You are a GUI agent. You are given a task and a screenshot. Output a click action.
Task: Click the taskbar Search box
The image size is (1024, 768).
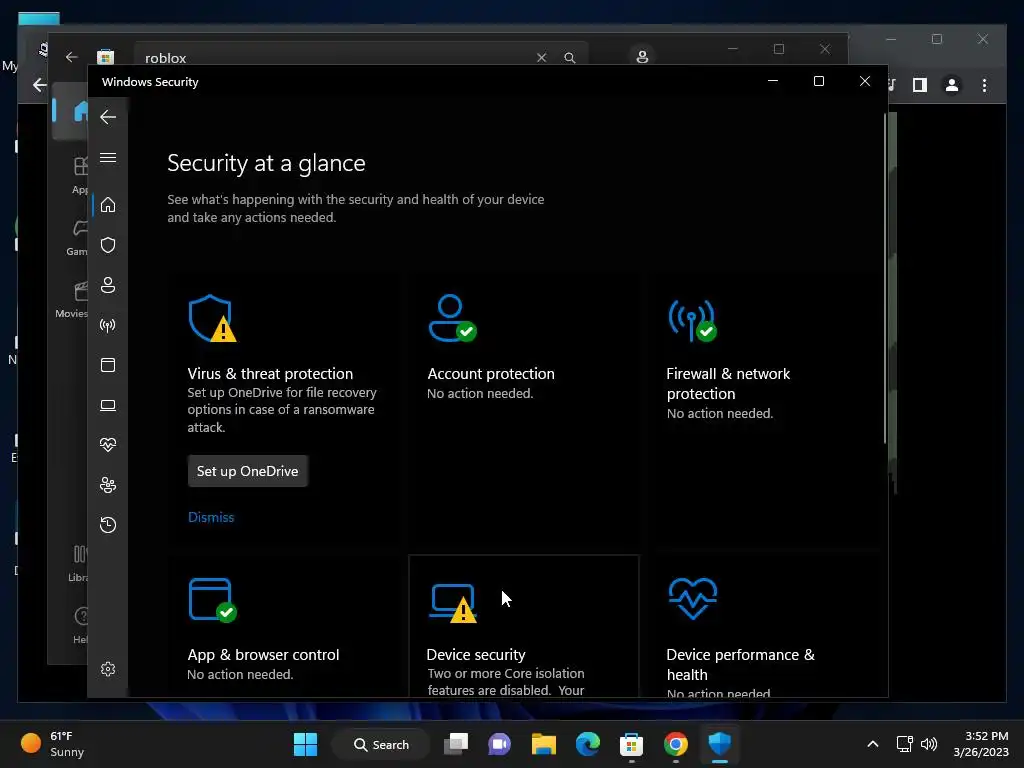click(382, 744)
